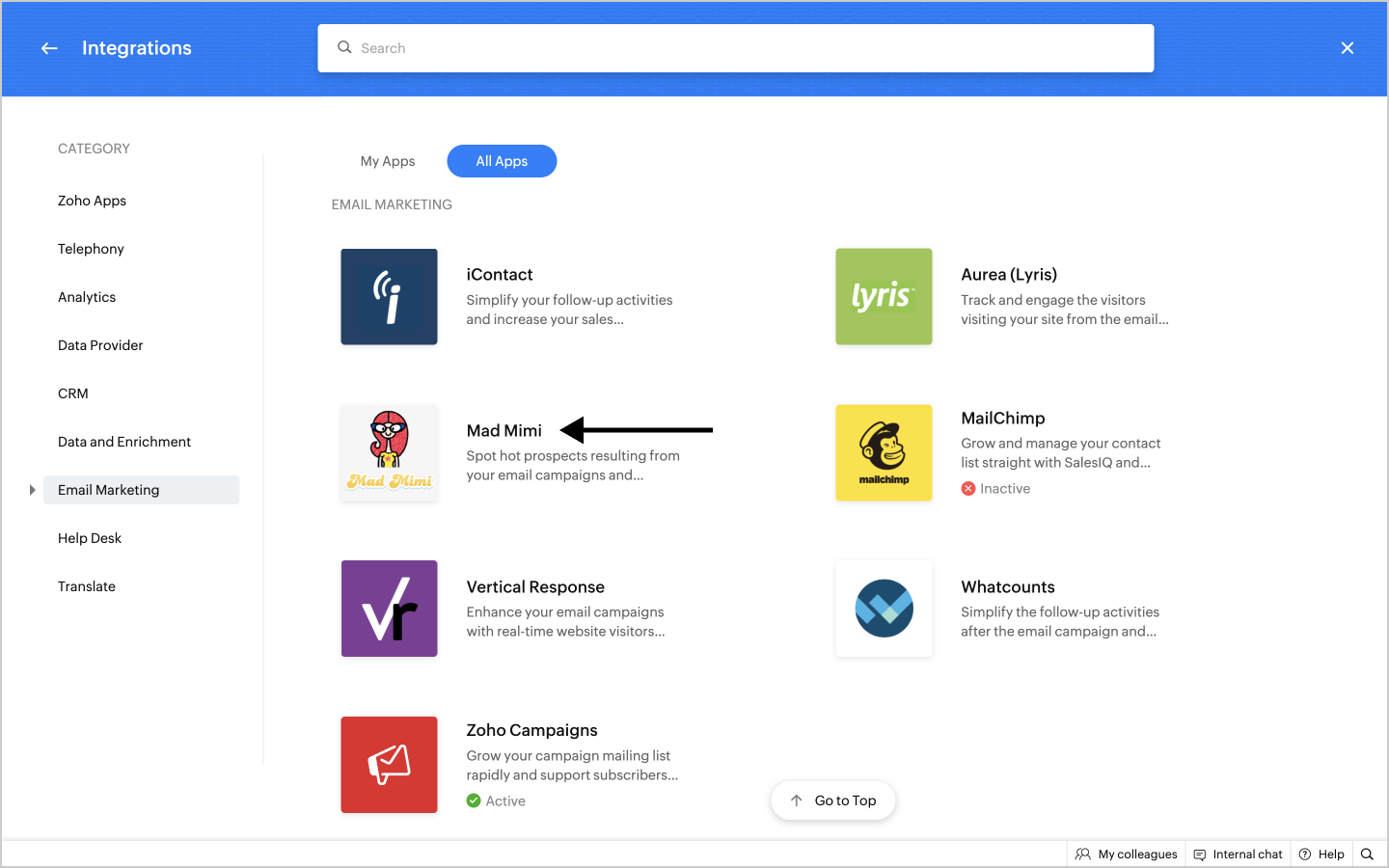Open Help in bottom bar
This screenshot has height=868, width=1389.
(1321, 854)
